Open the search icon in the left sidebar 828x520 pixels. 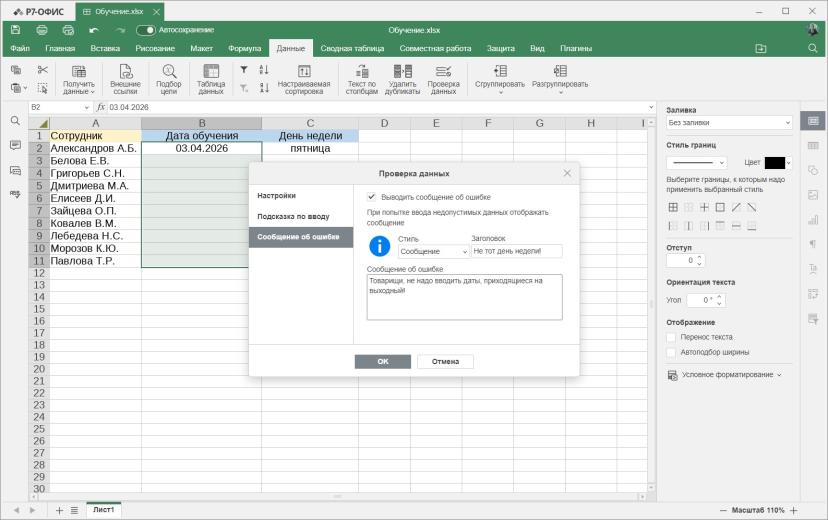pyautogui.click(x=15, y=121)
